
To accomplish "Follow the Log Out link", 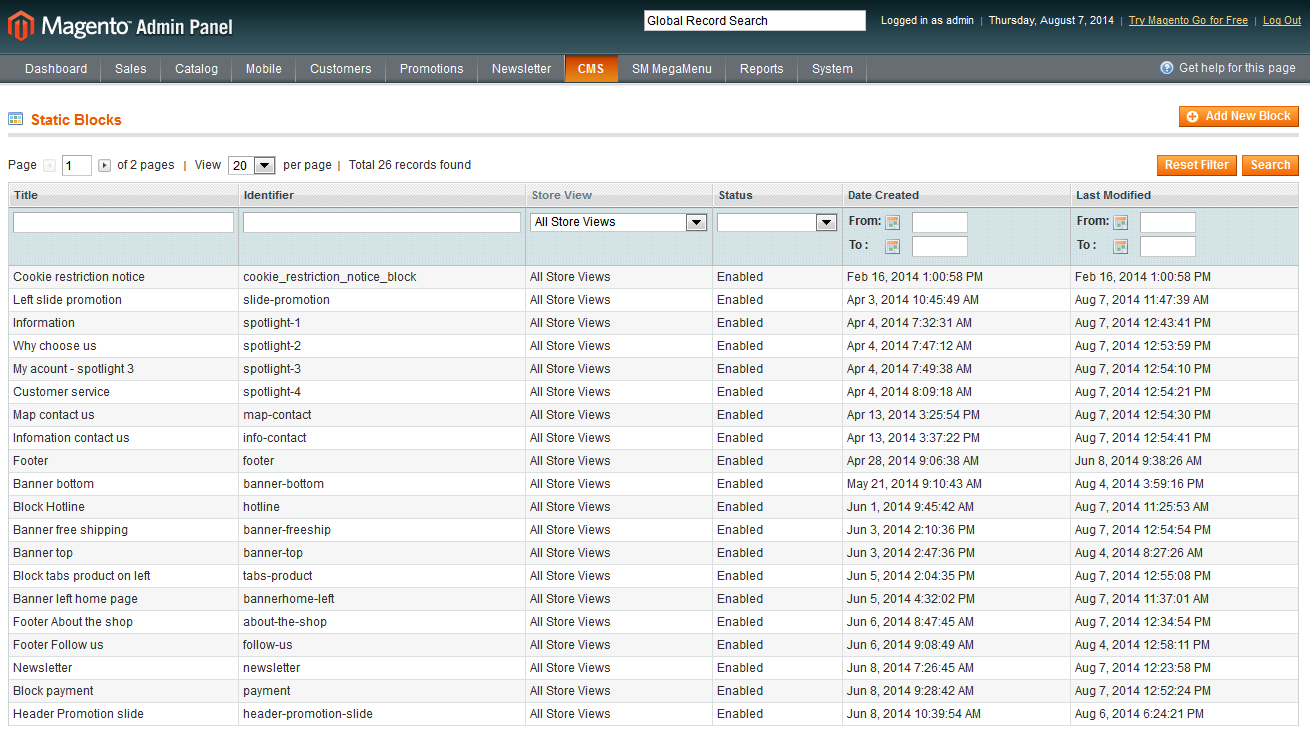I will [x=1282, y=21].
